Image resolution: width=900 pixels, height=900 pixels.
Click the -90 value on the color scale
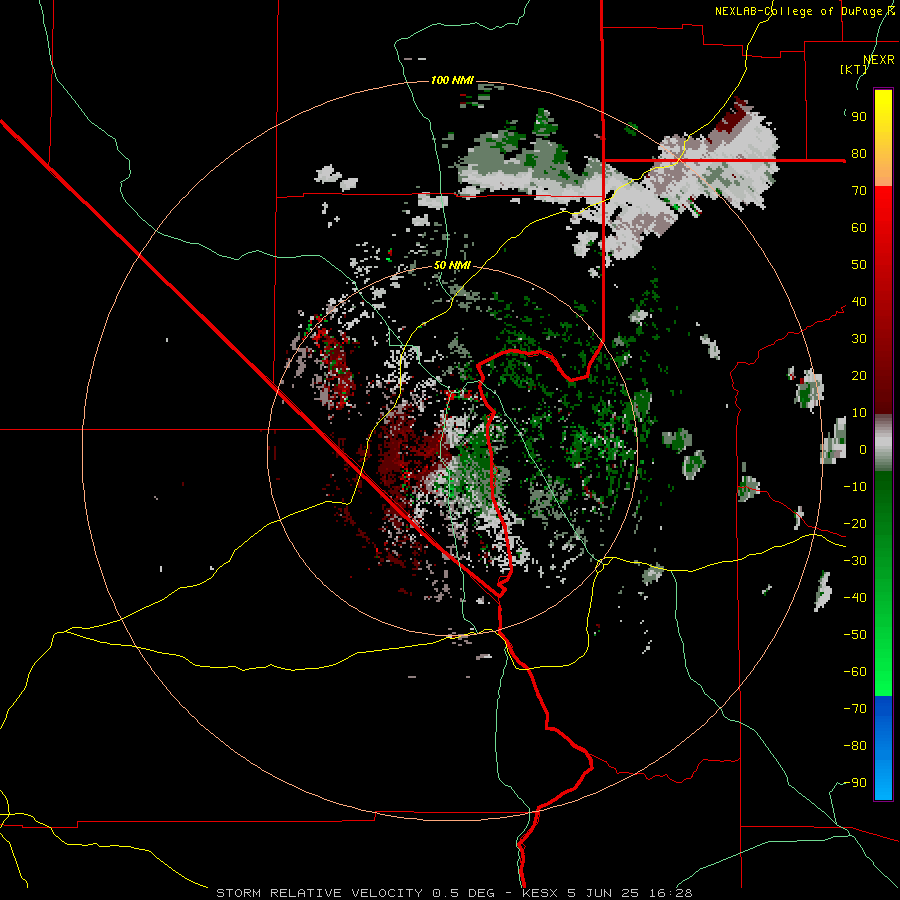click(855, 783)
